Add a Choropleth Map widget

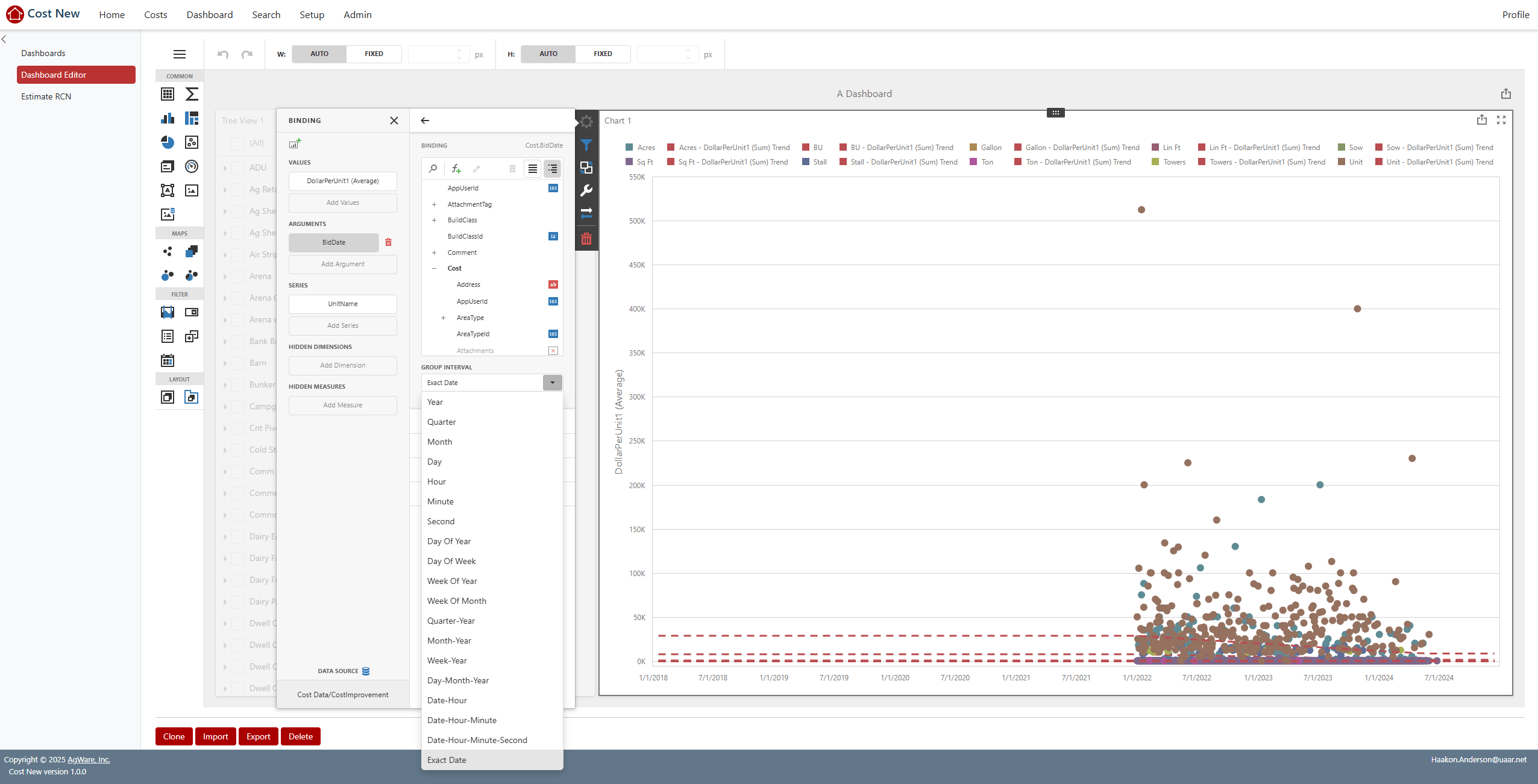click(192, 251)
